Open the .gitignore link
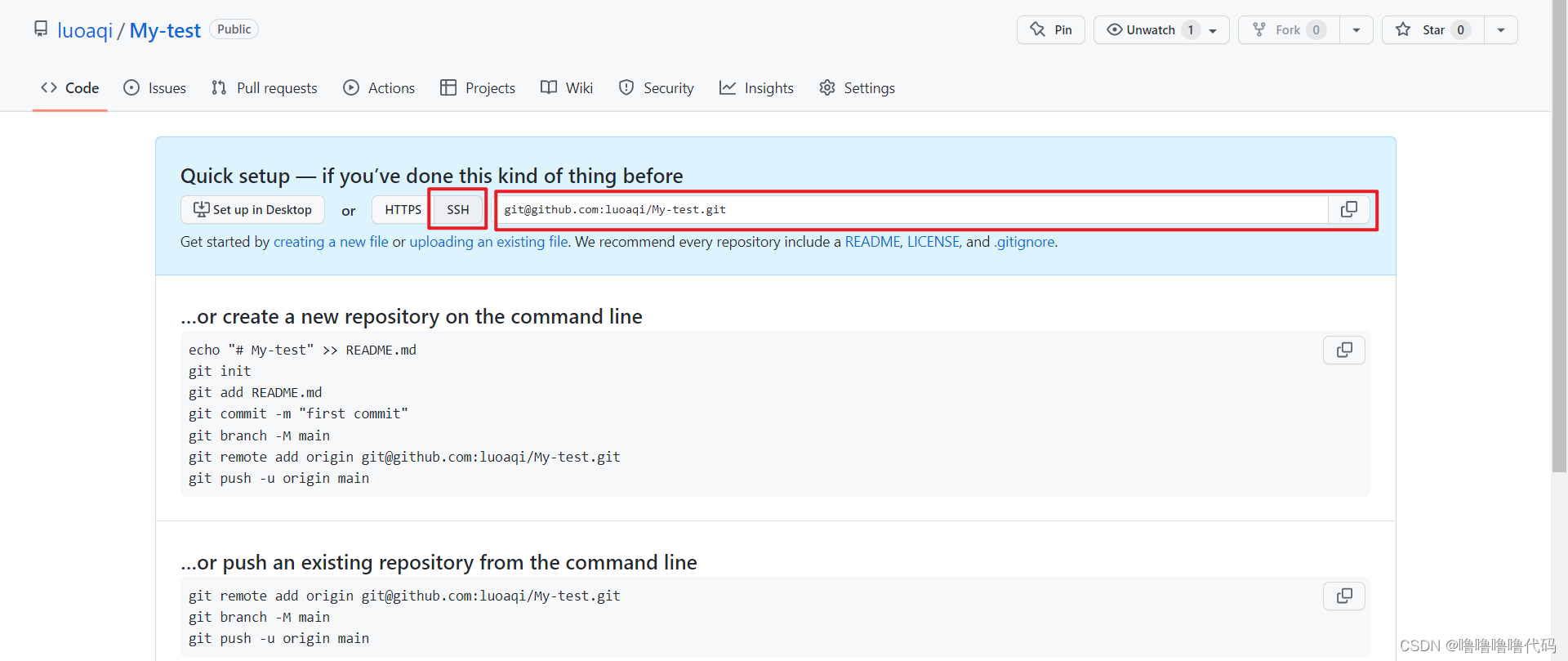The image size is (1568, 661). [x=1024, y=242]
